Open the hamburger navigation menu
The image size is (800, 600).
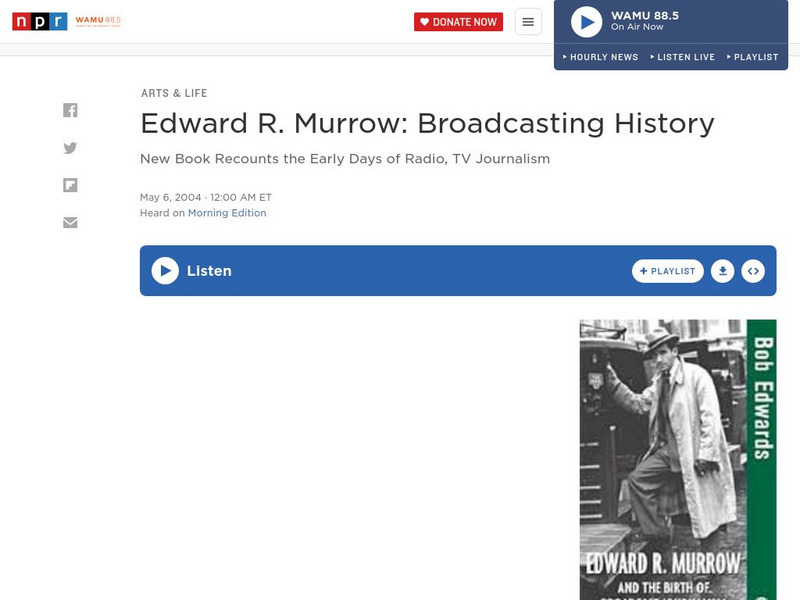click(528, 20)
